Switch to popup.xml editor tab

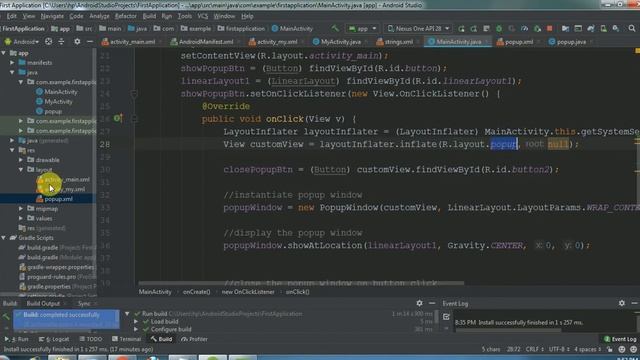point(518,42)
